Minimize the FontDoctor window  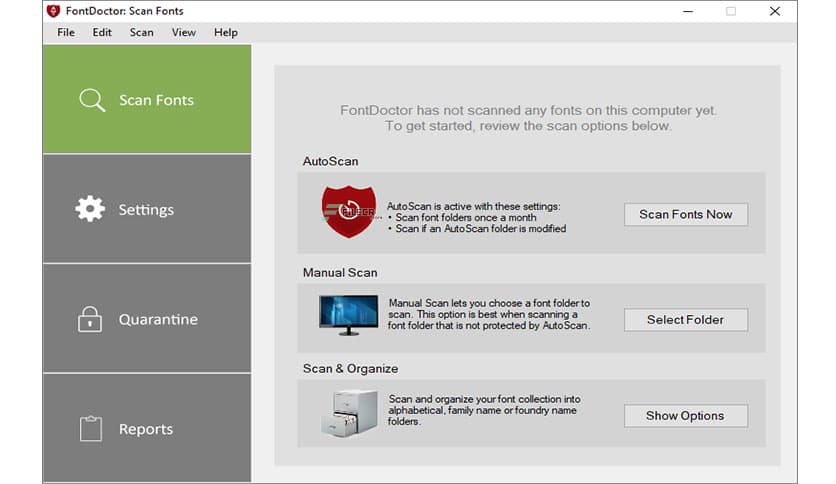tap(688, 11)
